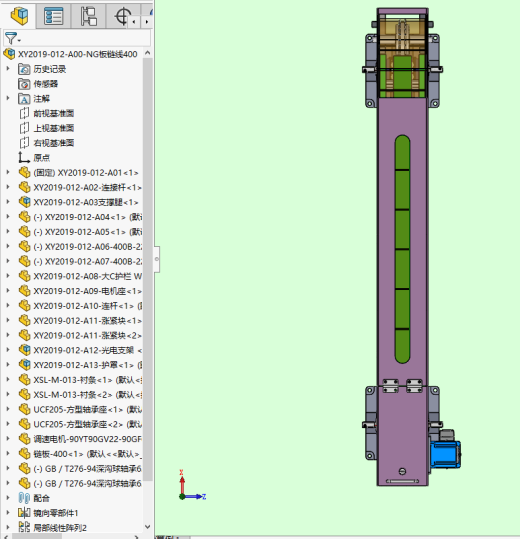Click the 镜向零部件1 mirror icon
Screen dimensions: 520x539
click(x=24, y=513)
